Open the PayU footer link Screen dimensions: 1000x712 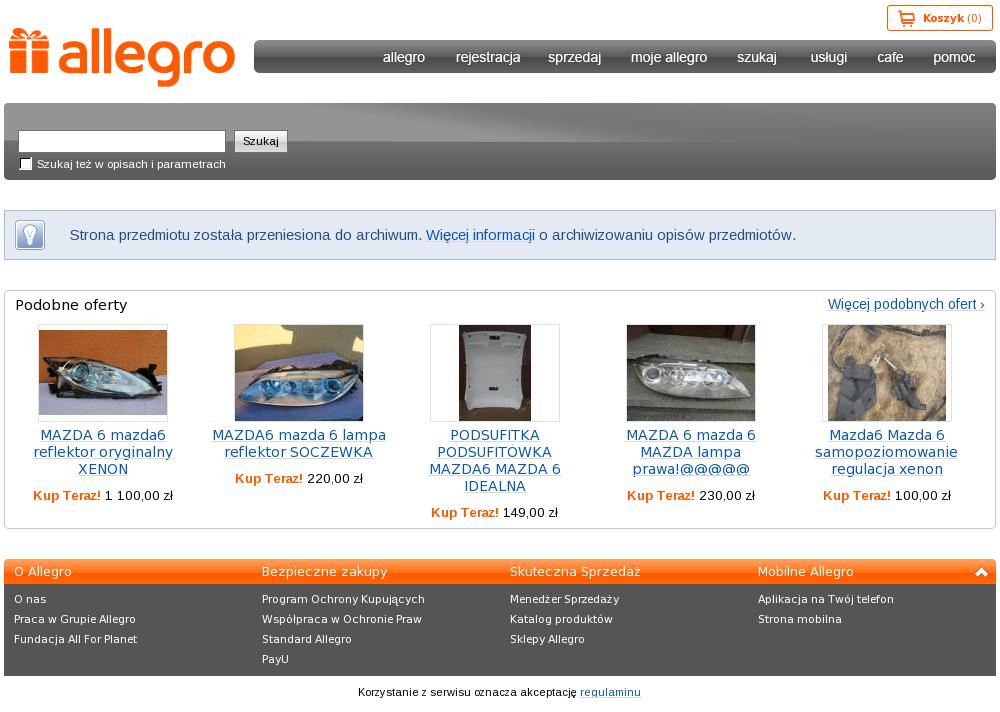(x=276, y=659)
